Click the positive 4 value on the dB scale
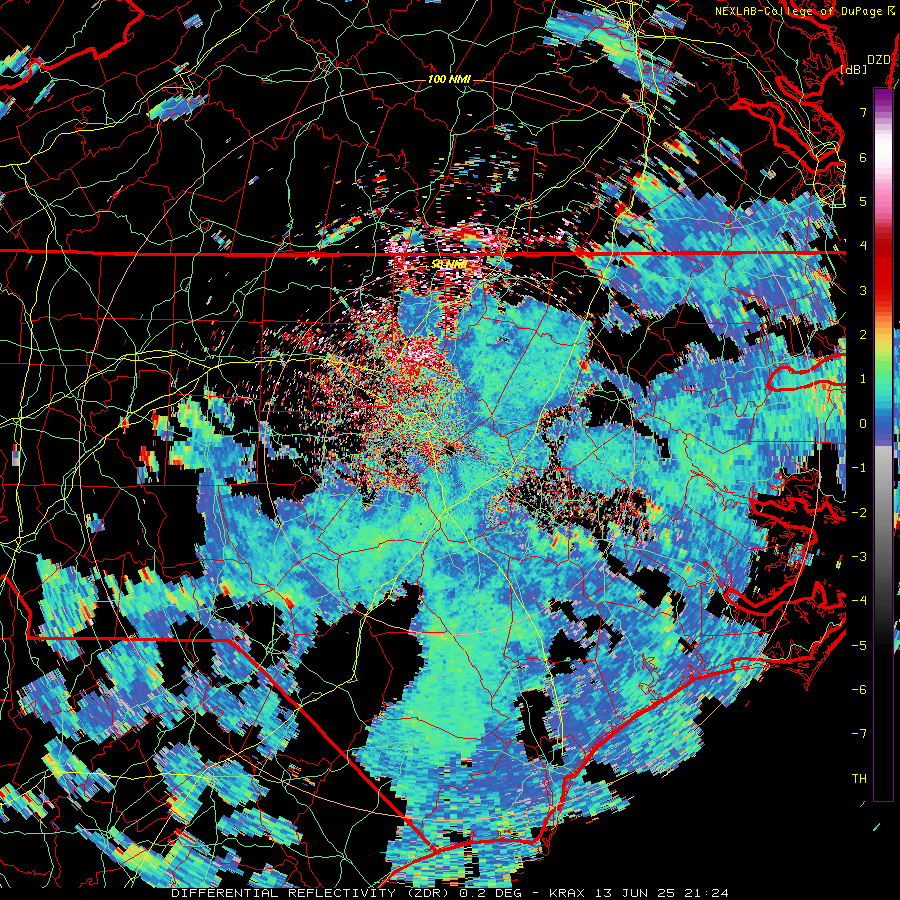This screenshot has width=900, height=900. 863,246
